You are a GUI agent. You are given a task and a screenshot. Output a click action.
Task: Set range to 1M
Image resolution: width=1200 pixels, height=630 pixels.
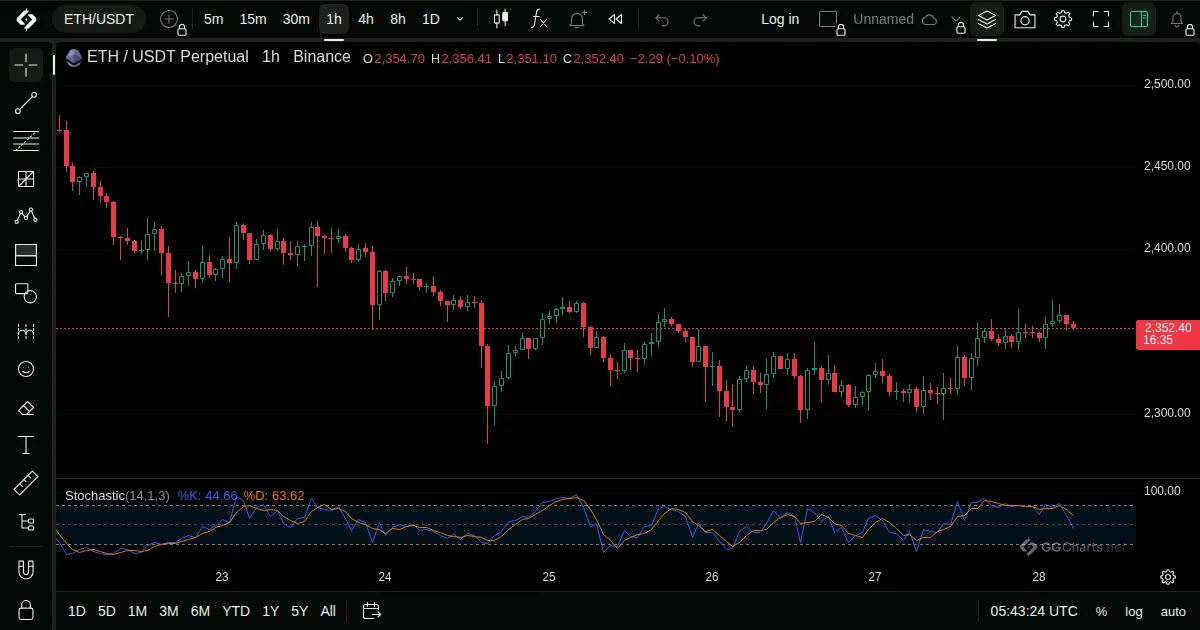coord(137,611)
